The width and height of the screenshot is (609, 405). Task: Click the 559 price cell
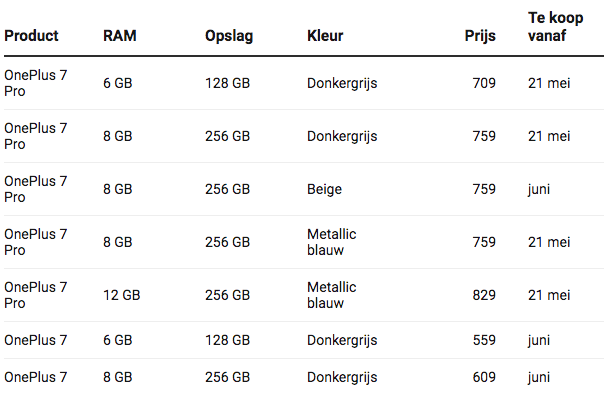pos(484,340)
